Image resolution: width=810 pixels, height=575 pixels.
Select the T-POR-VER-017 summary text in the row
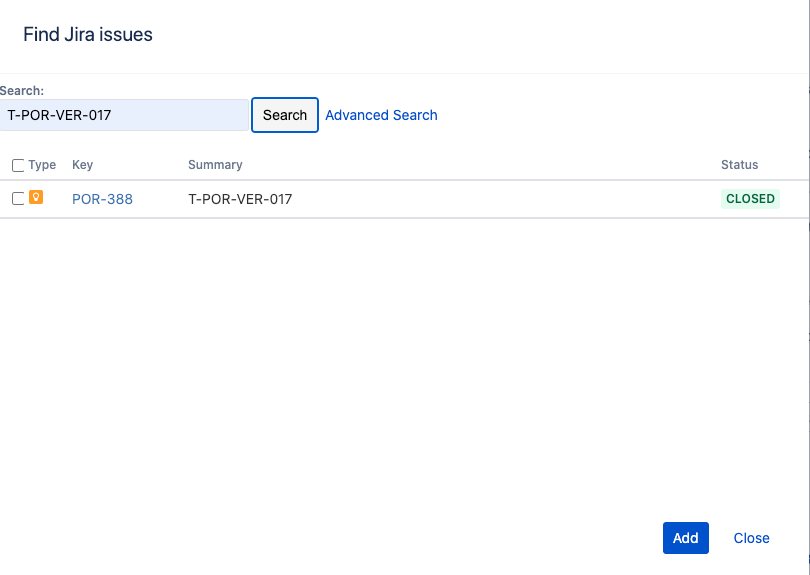[x=240, y=199]
